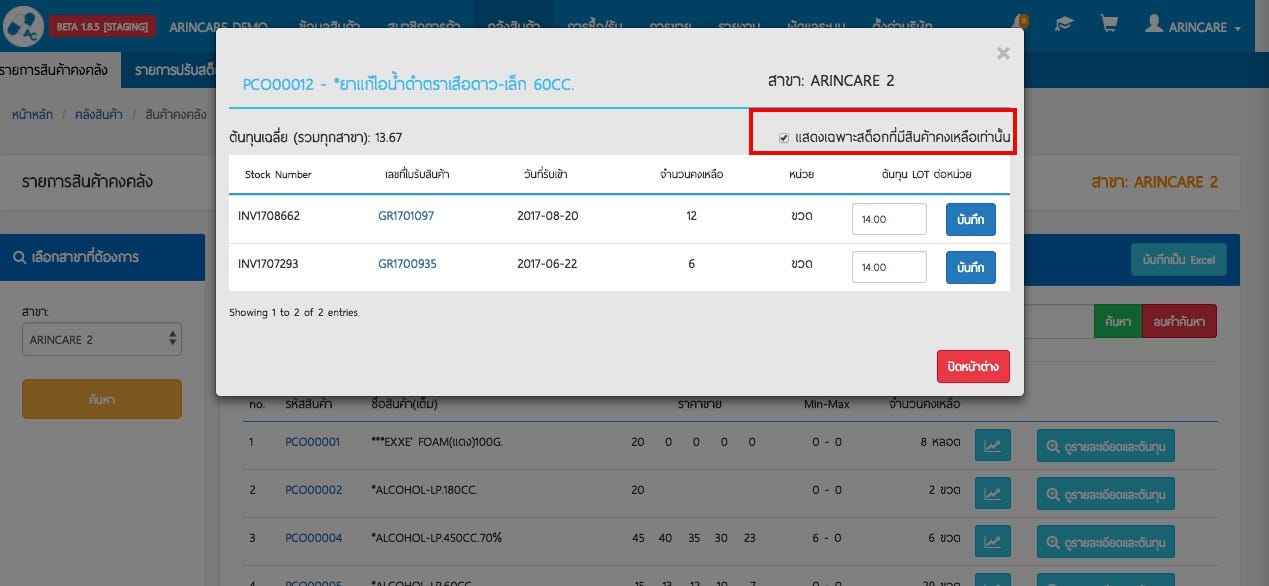Screen dimensions: 1269x586
Task: Open the ARINCARE user account menu
Action: [x=1194, y=27]
